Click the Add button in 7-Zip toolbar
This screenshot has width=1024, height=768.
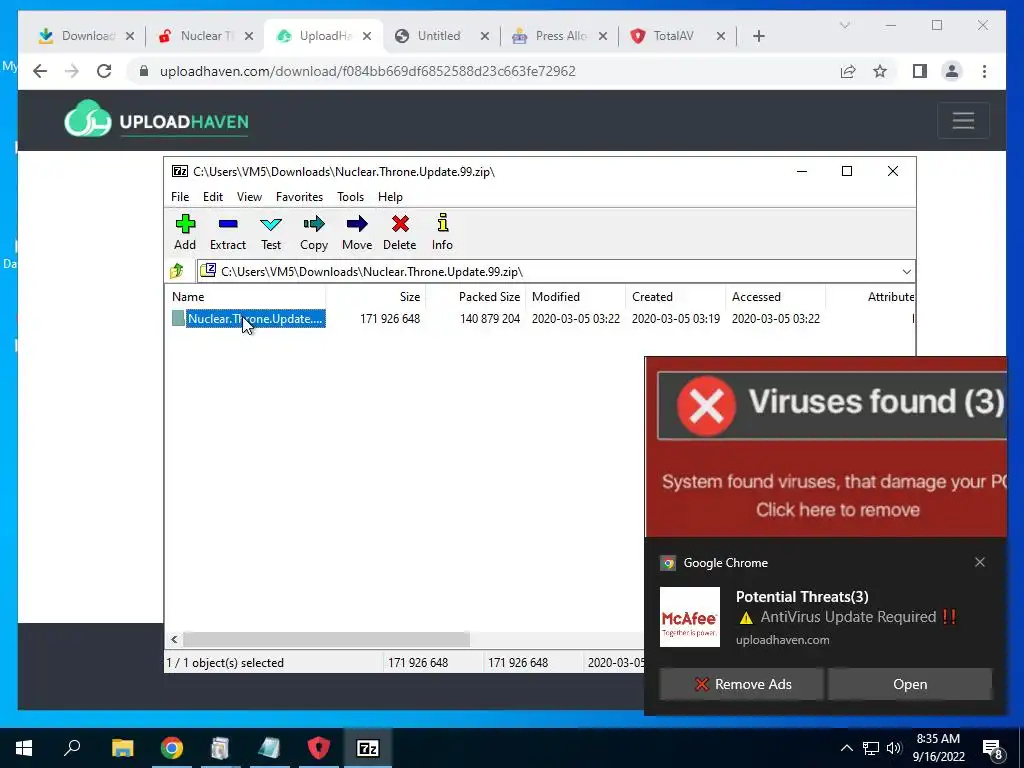click(x=185, y=232)
